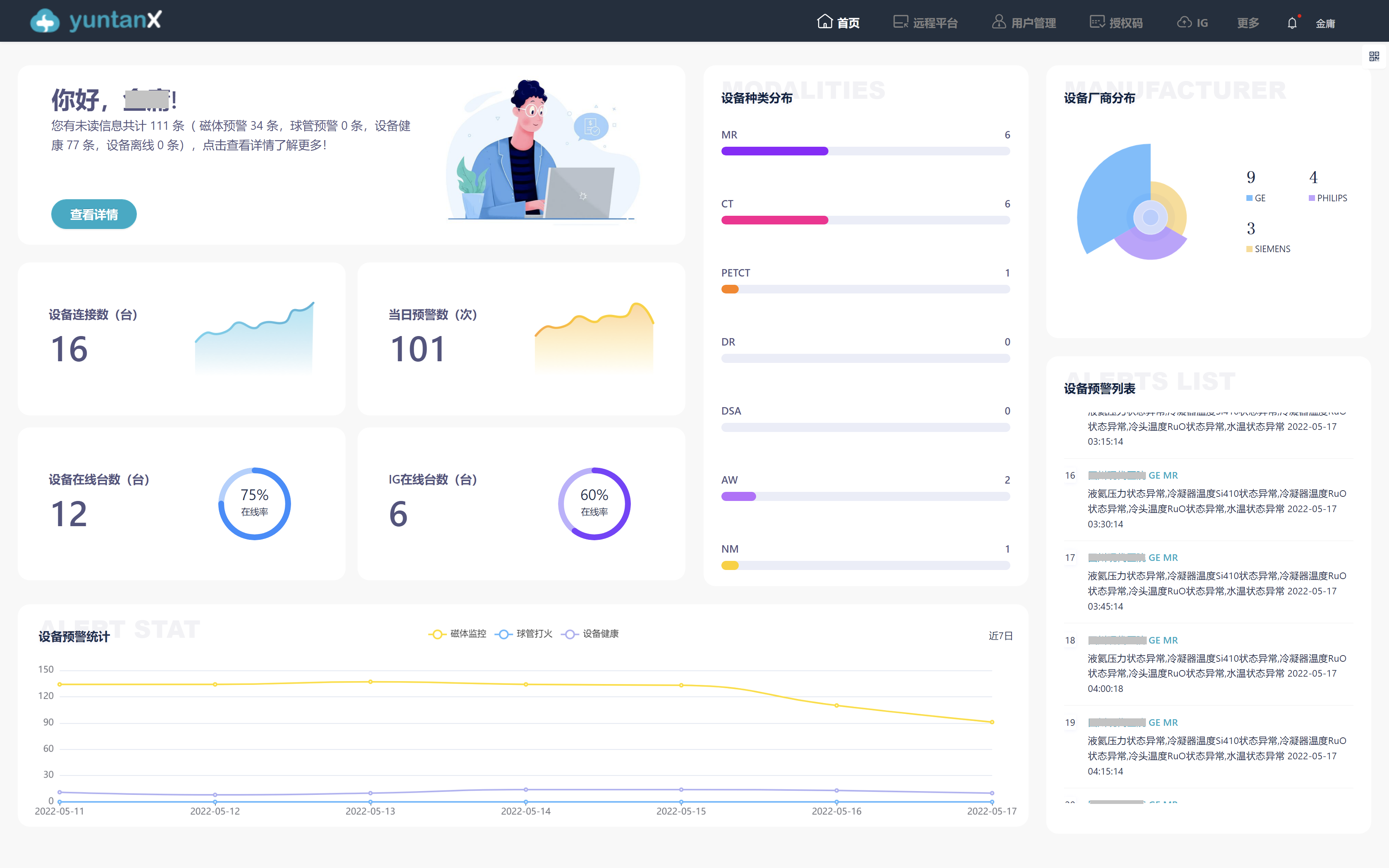Open the QR code icon at right edge
This screenshot has height=868, width=1389.
[x=1374, y=56]
